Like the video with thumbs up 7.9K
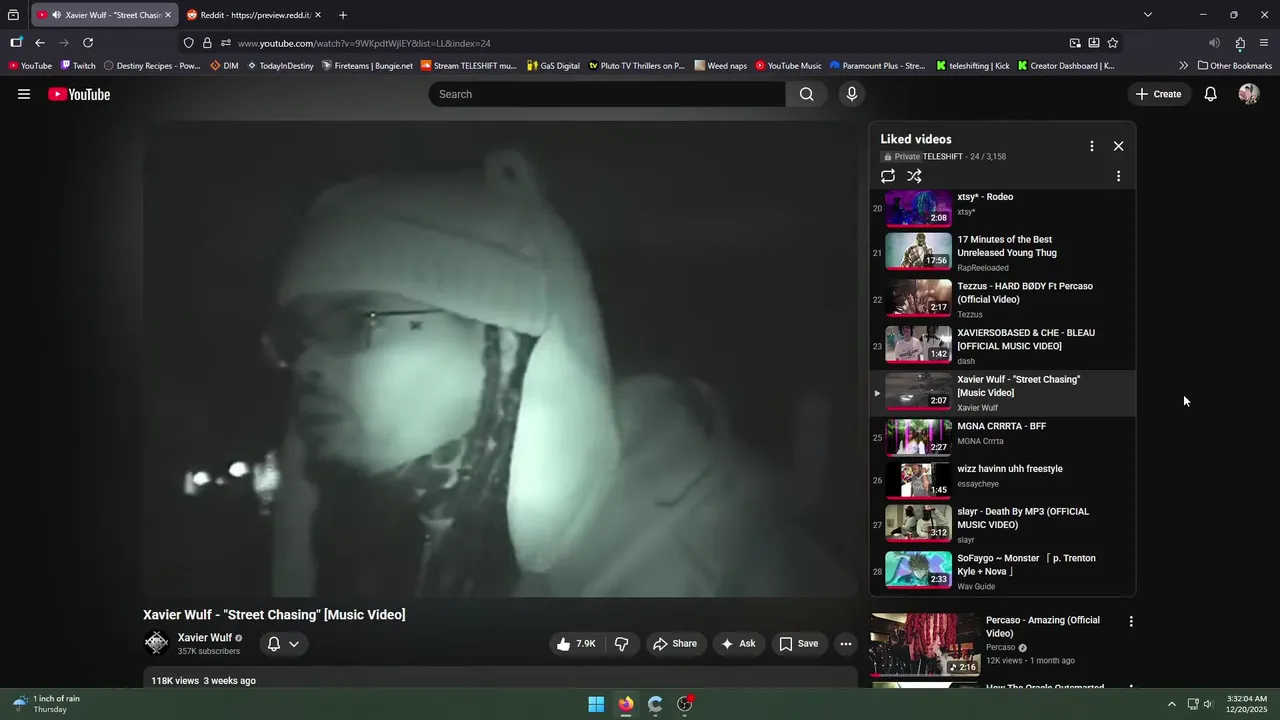 click(575, 644)
